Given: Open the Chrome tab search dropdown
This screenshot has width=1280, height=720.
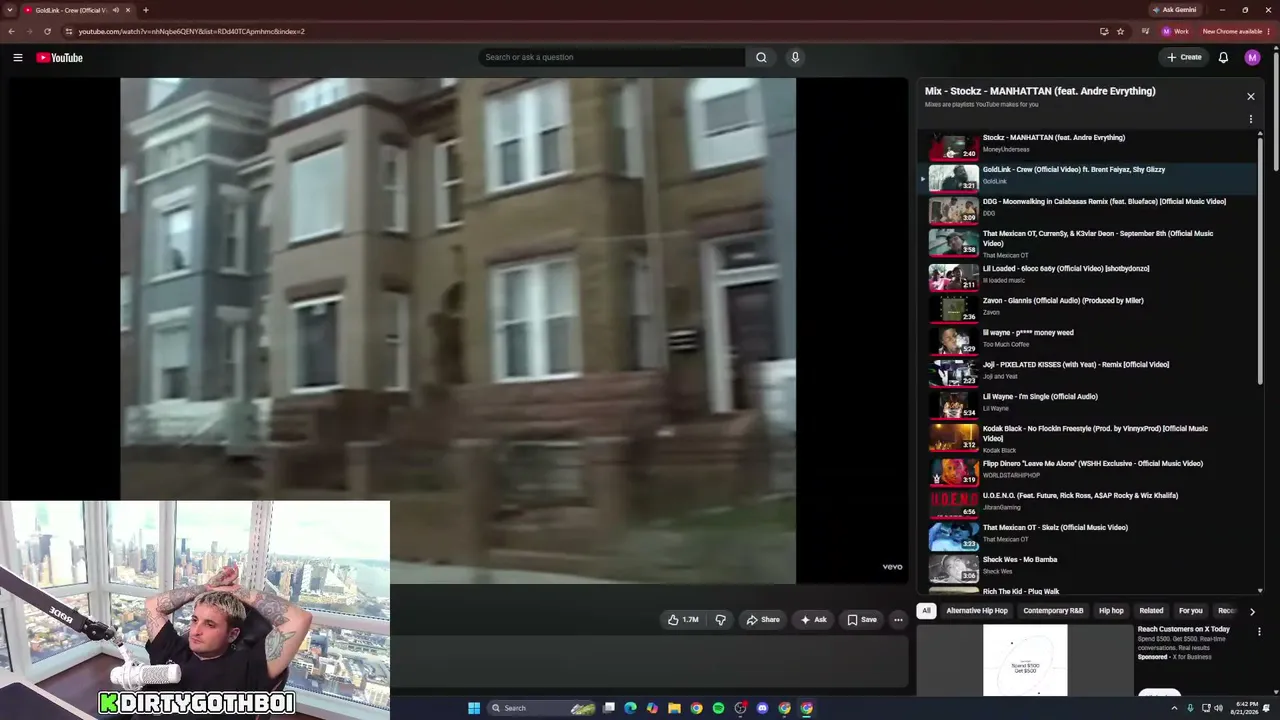Looking at the screenshot, I should pos(9,10).
